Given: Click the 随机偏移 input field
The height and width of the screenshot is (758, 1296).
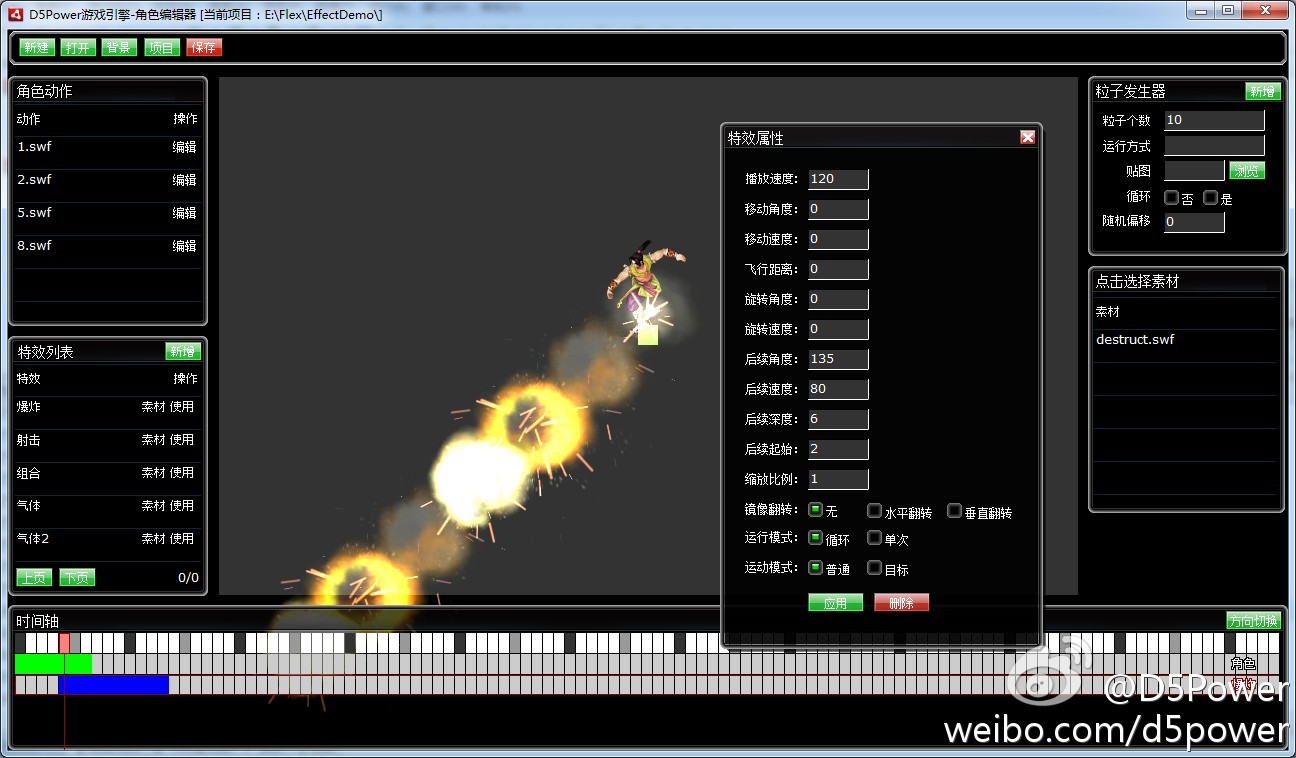Looking at the screenshot, I should [1194, 222].
